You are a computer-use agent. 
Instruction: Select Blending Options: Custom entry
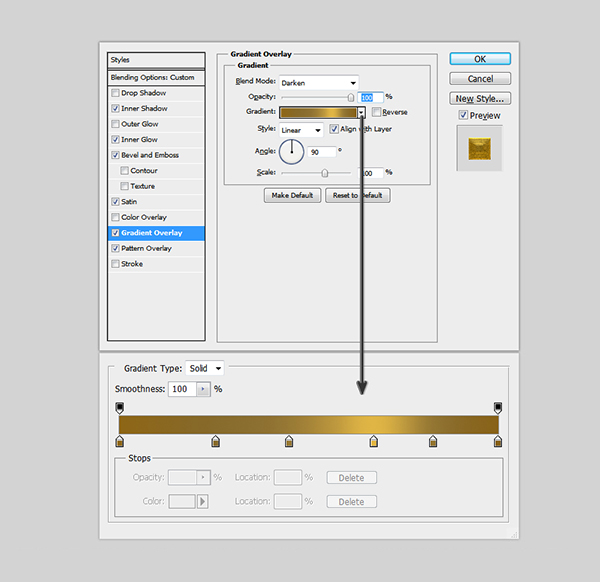(x=155, y=77)
